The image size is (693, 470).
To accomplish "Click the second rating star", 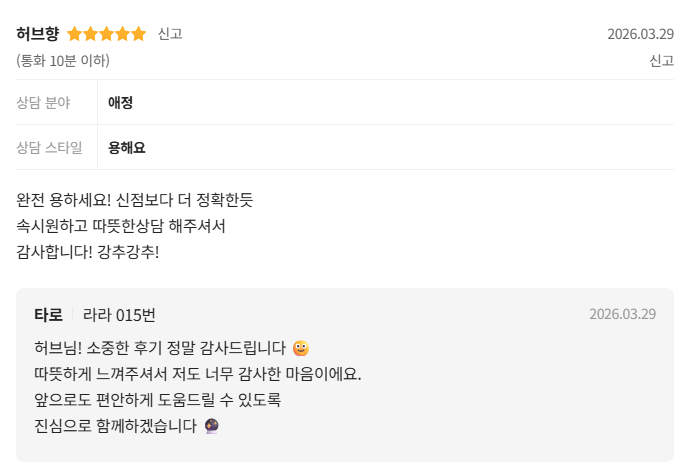I will (x=91, y=34).
